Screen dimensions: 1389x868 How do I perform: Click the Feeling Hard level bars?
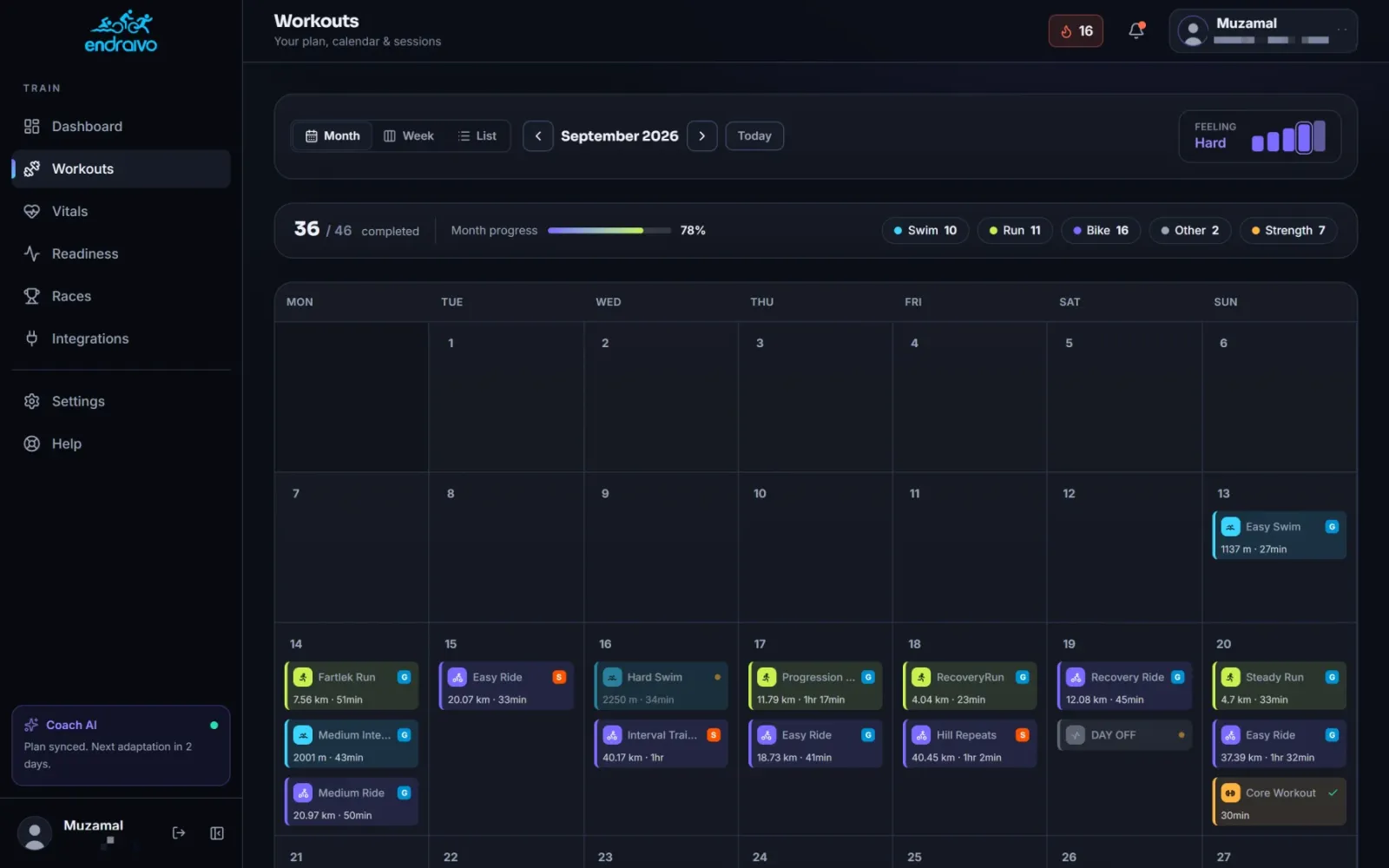pos(1288,137)
